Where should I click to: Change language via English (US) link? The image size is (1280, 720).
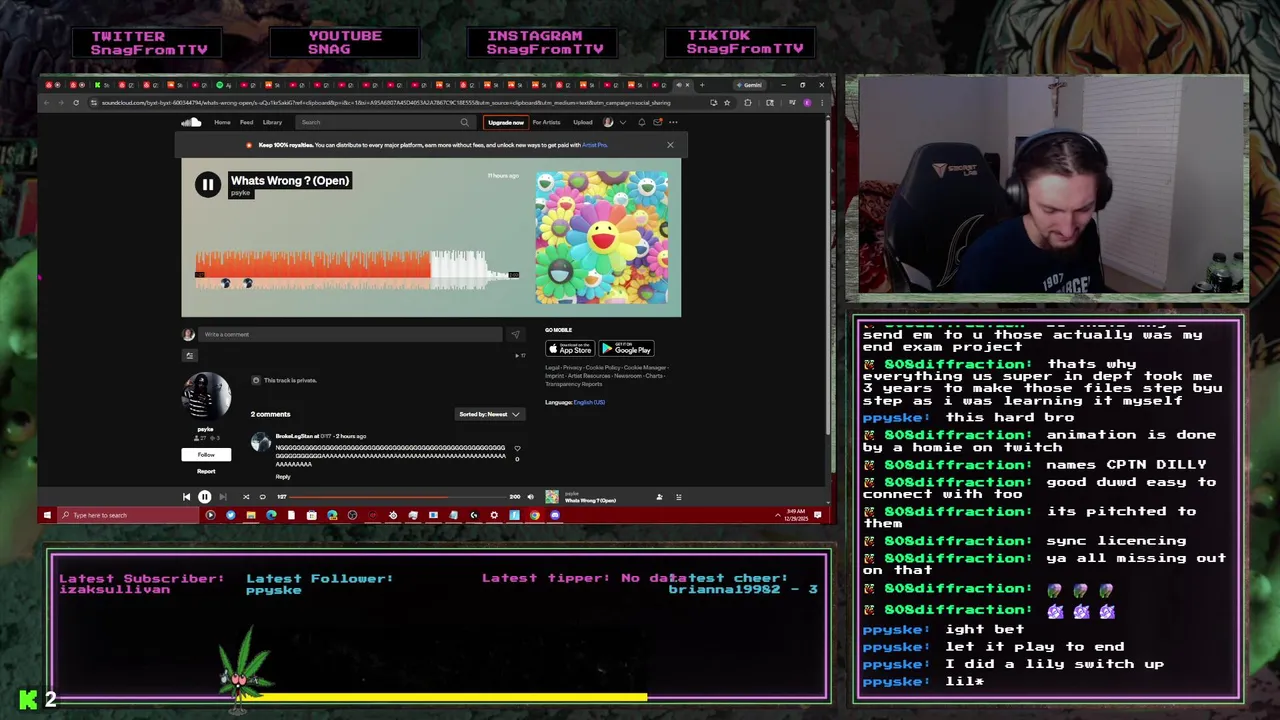point(589,402)
